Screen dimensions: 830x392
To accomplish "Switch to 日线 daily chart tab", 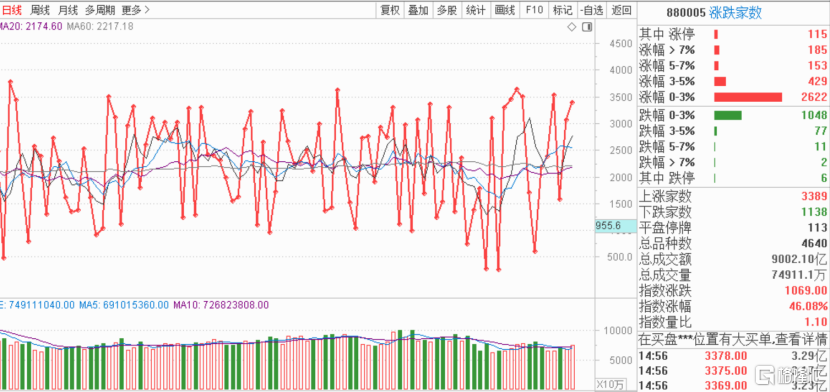I will (x=12, y=10).
